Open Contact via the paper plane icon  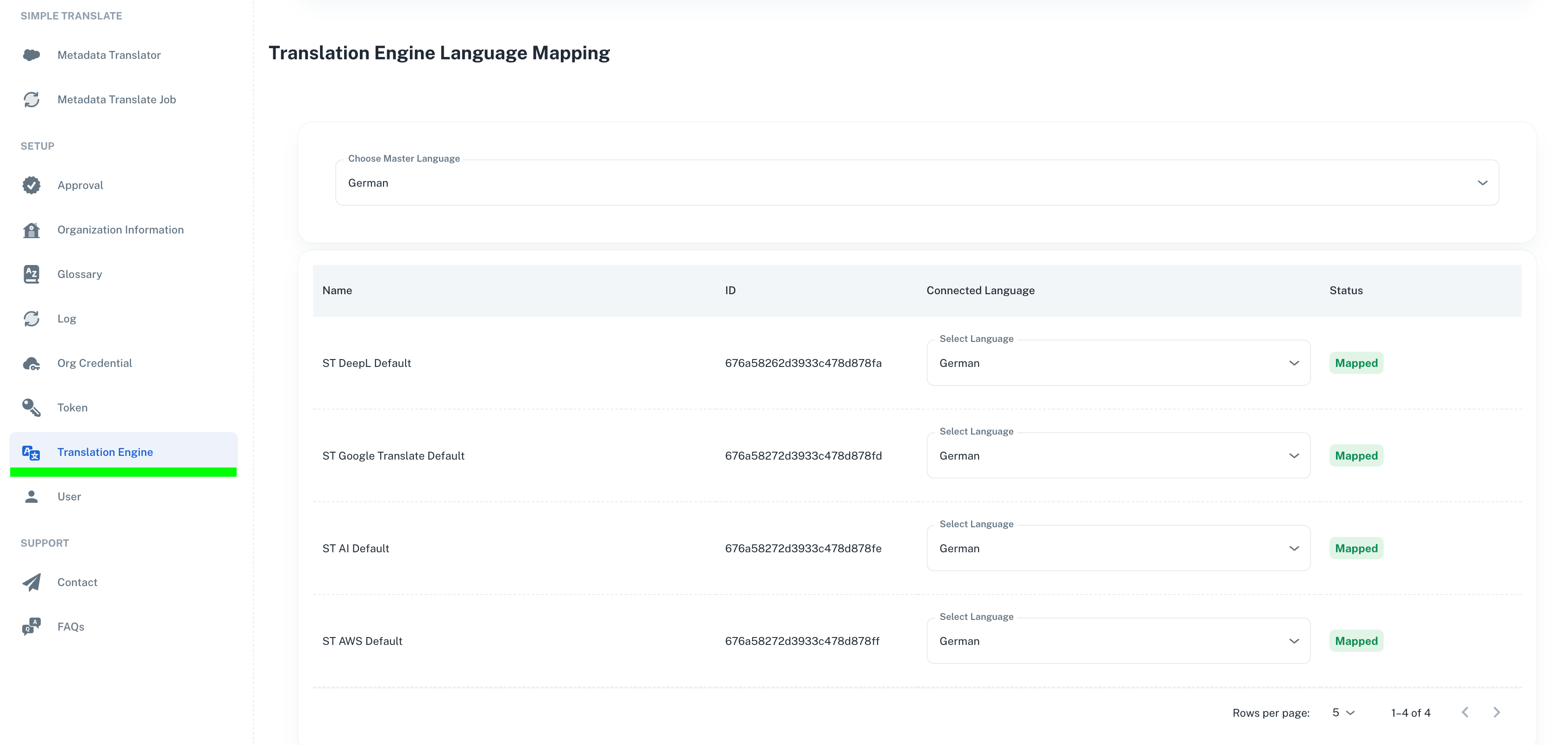(31, 582)
